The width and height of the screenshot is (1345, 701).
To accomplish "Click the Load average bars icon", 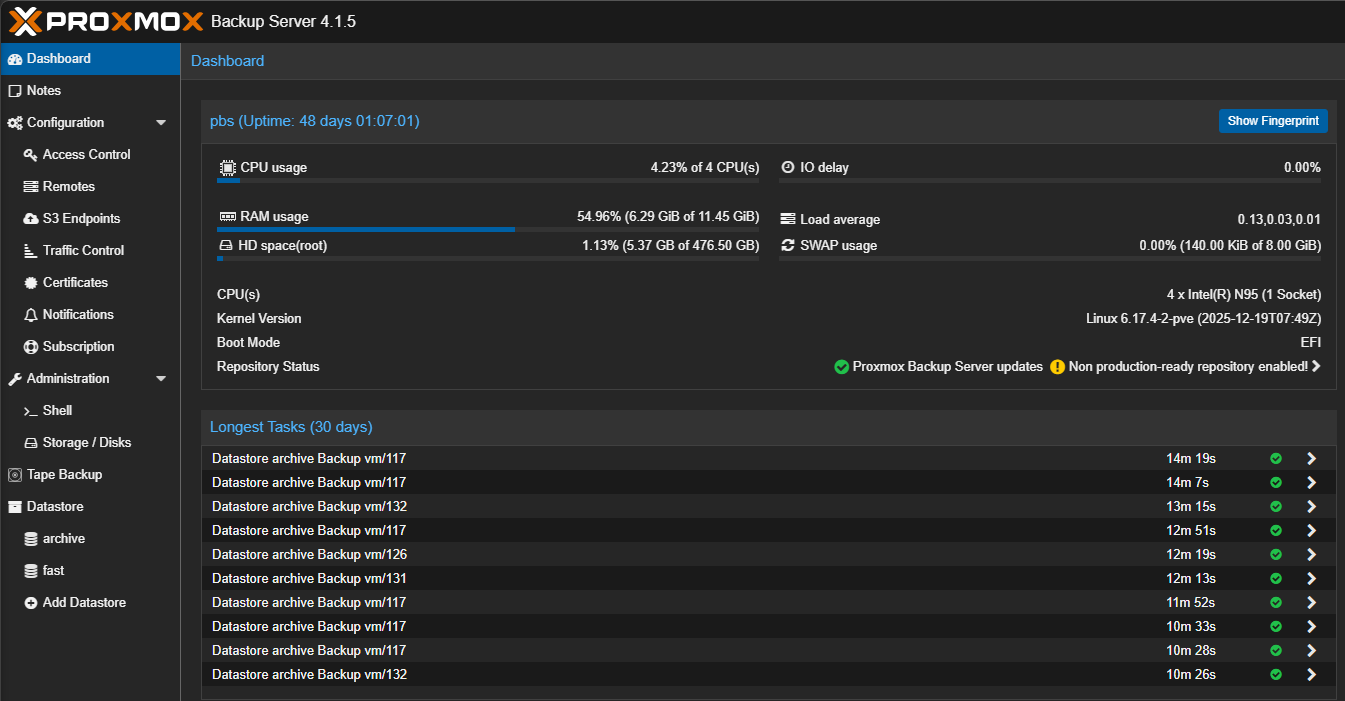I will coord(788,219).
